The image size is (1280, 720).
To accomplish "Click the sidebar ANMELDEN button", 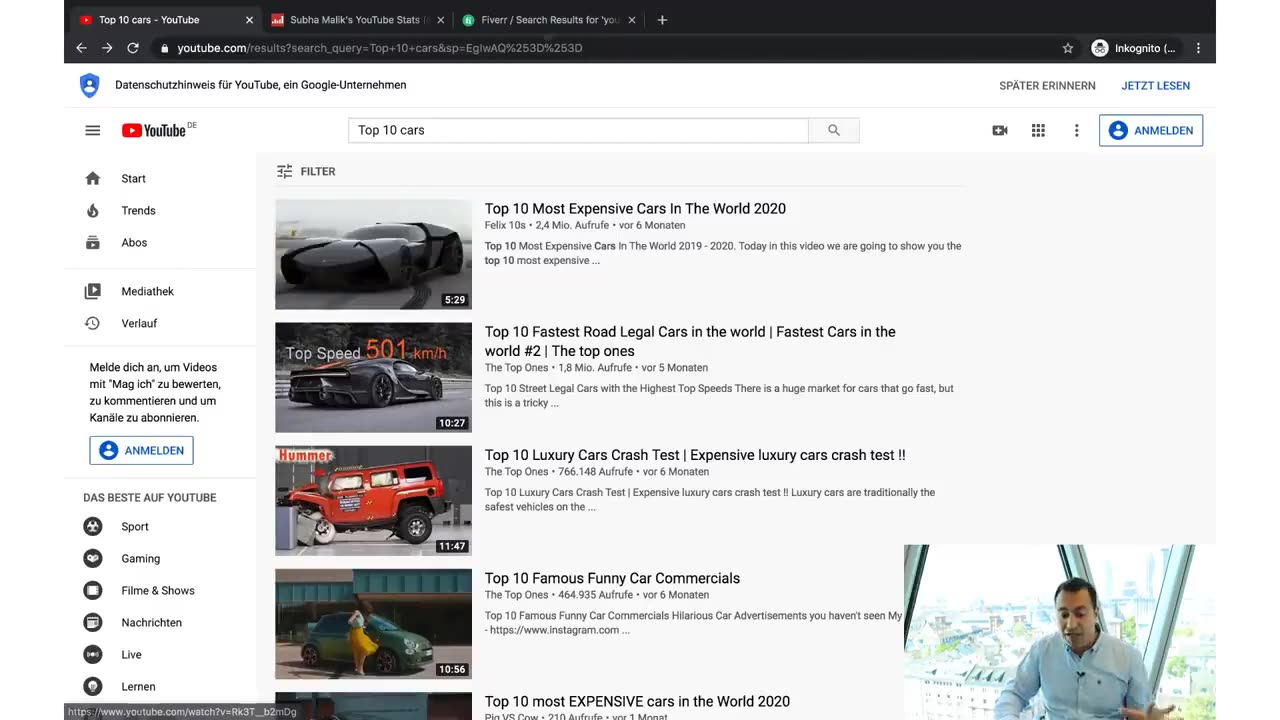I will coord(141,450).
